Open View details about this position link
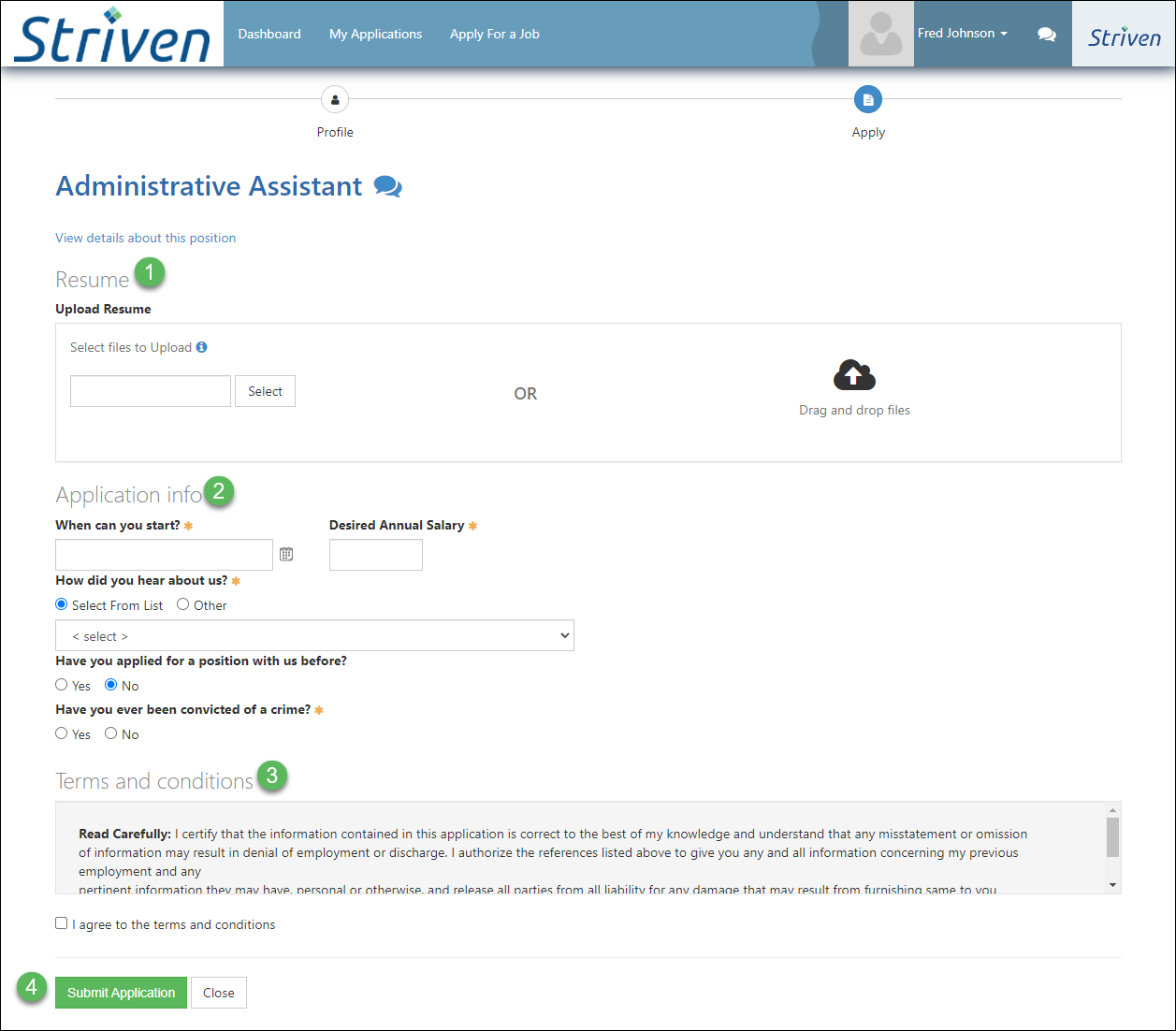The image size is (1176, 1031). [146, 238]
